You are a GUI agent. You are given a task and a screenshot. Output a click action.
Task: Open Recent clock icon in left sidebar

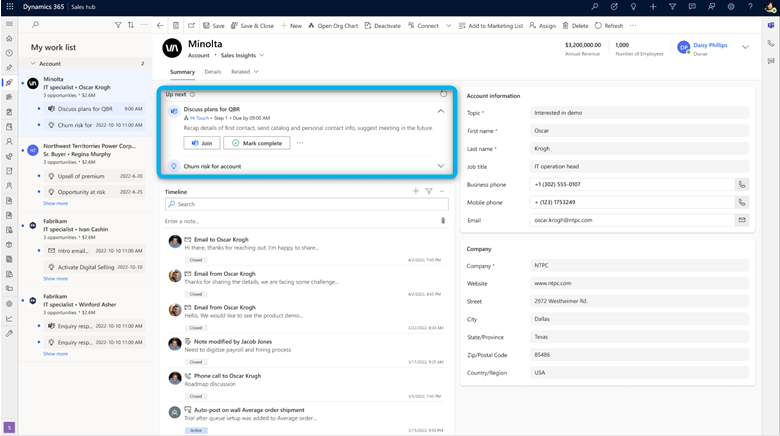(x=9, y=53)
